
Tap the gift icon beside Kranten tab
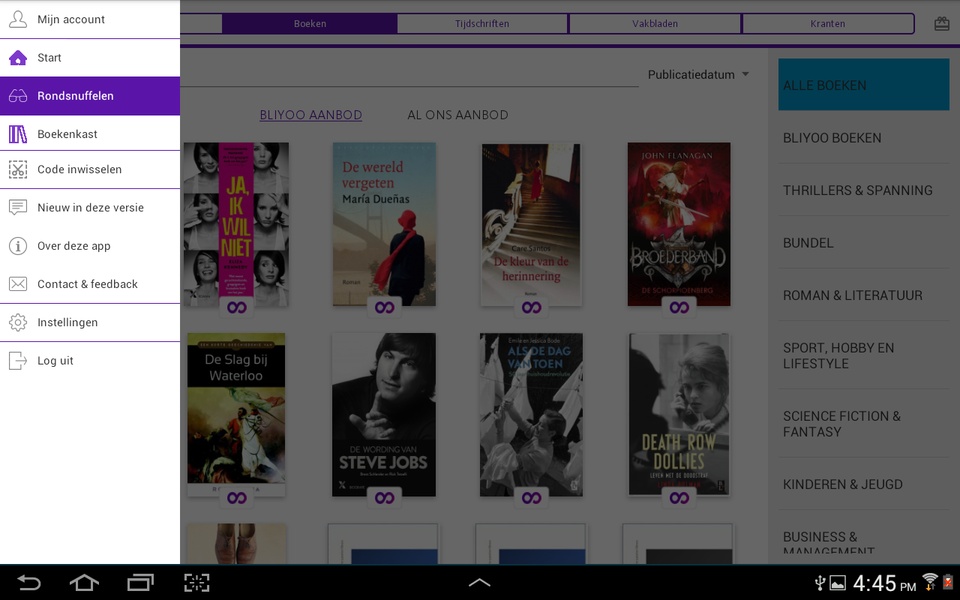942,24
